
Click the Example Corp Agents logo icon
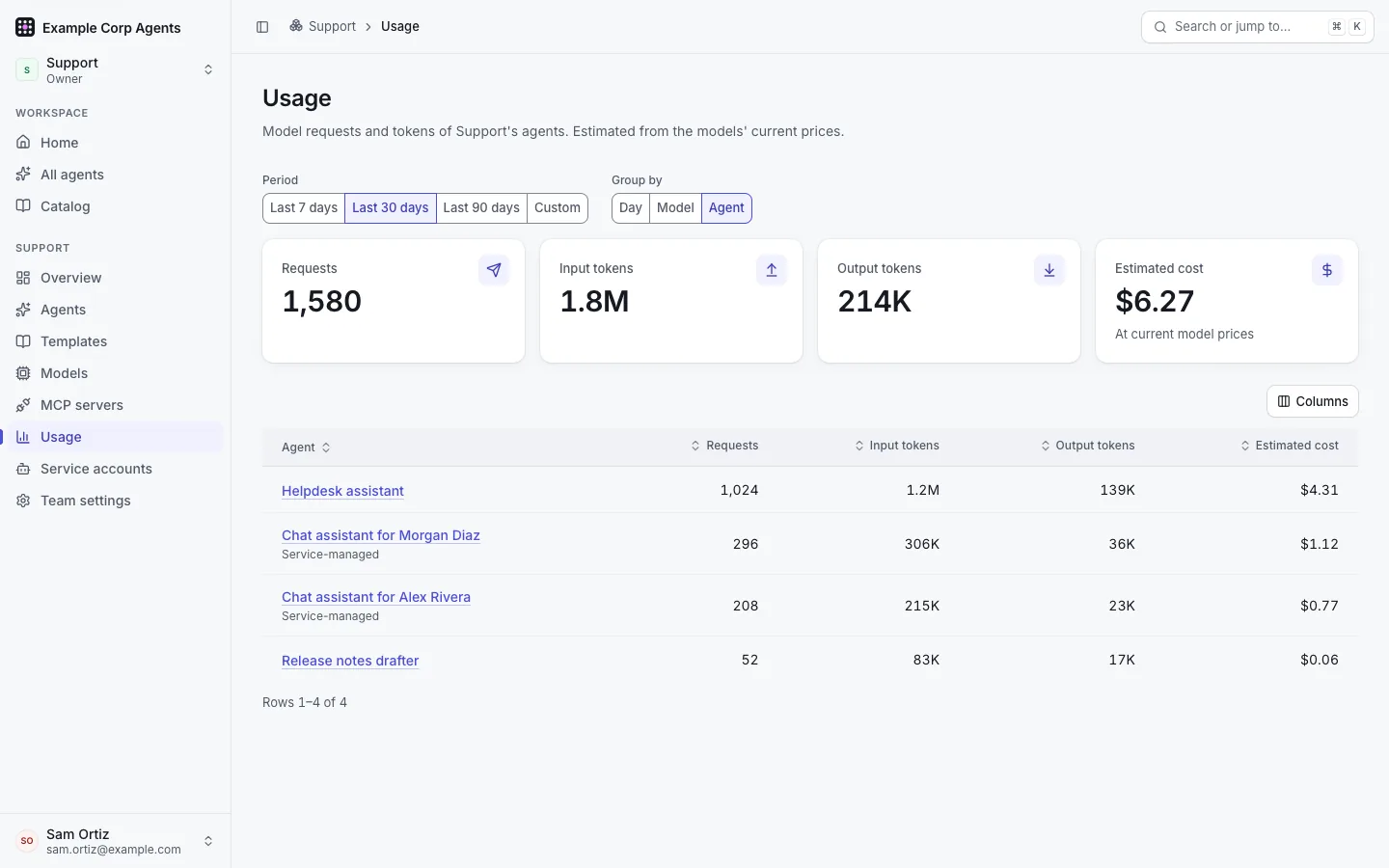(25, 27)
